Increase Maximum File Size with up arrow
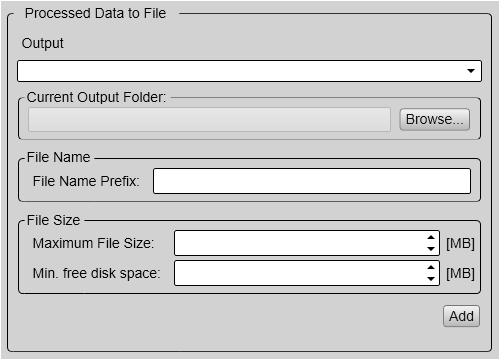Viewport: 500px width, 360px height. point(431,237)
